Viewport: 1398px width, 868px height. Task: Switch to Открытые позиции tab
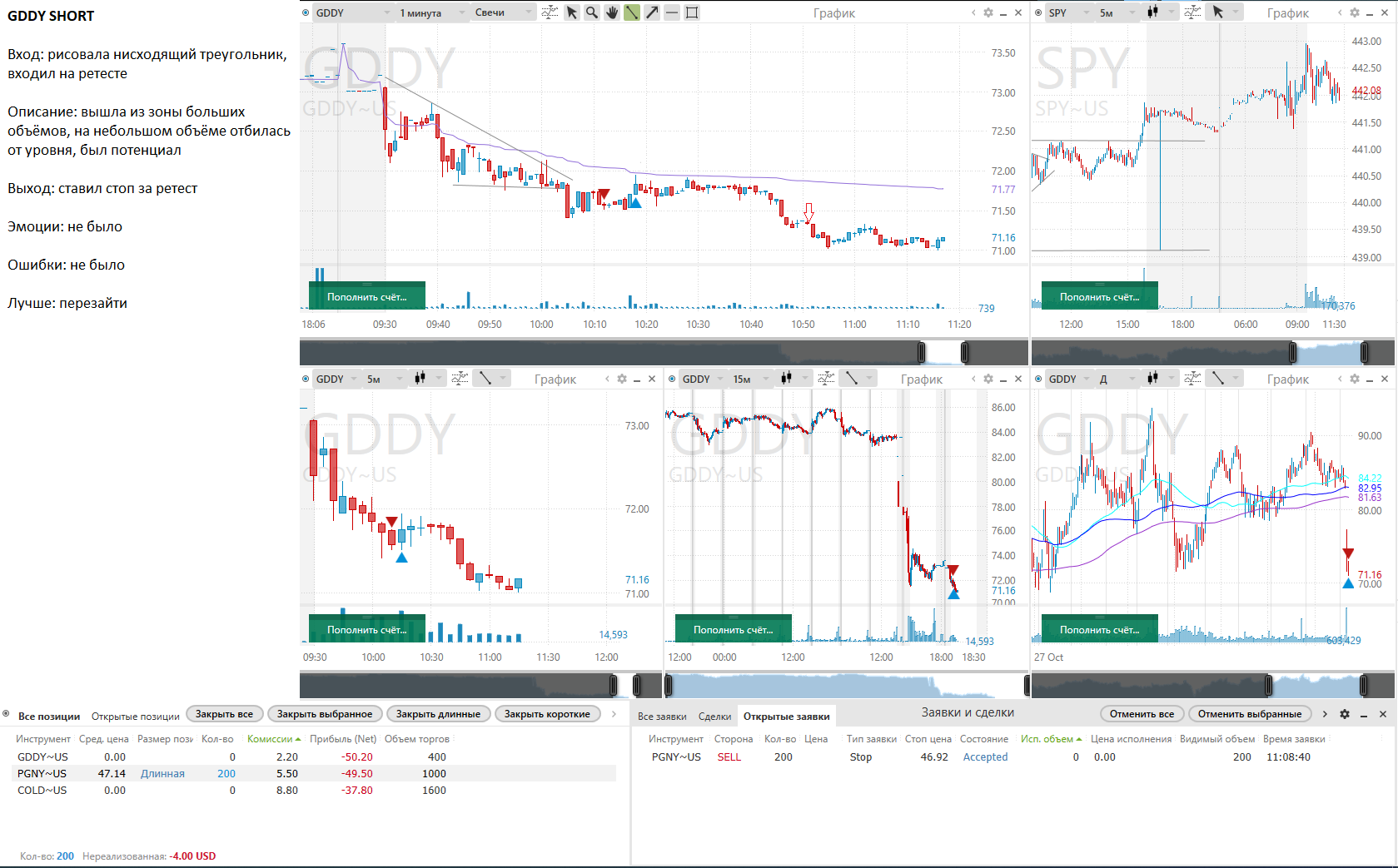coord(136,717)
